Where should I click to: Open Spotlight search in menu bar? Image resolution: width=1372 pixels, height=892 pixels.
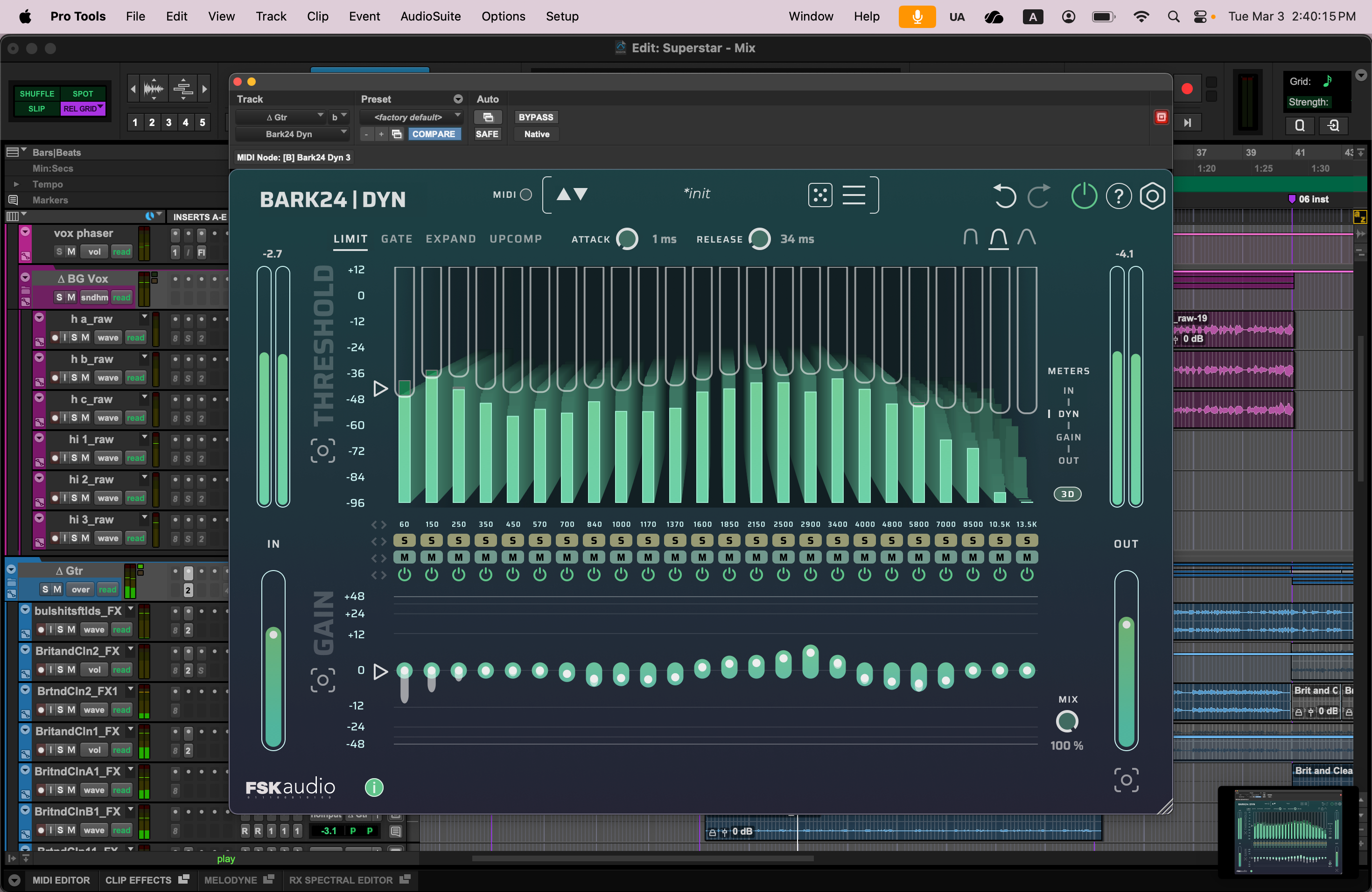tap(1173, 17)
